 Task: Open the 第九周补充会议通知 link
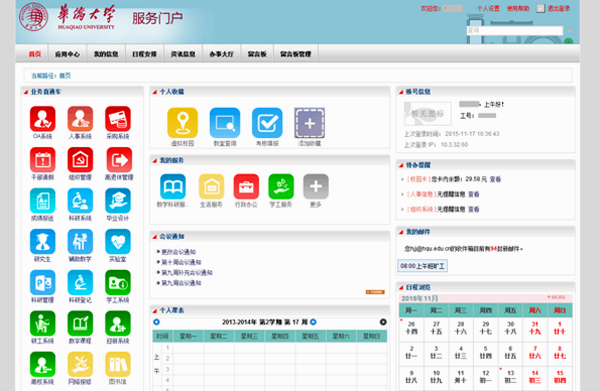pos(187,272)
